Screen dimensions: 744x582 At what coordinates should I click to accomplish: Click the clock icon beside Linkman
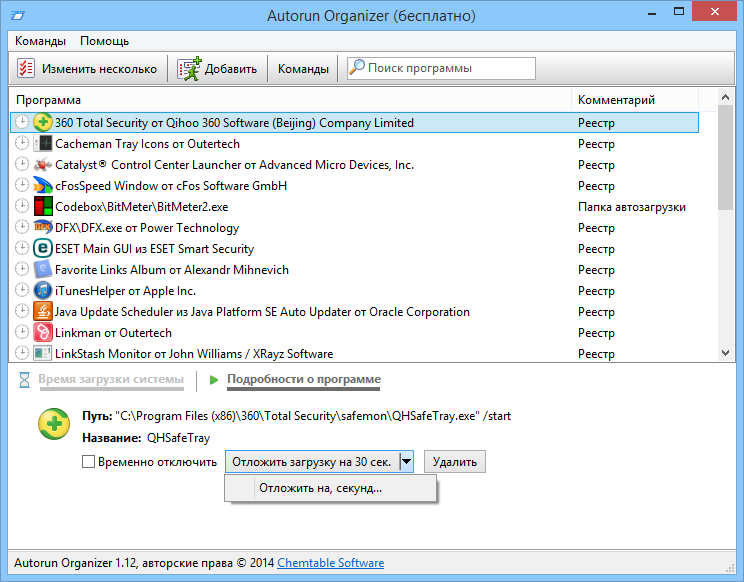coord(22,332)
